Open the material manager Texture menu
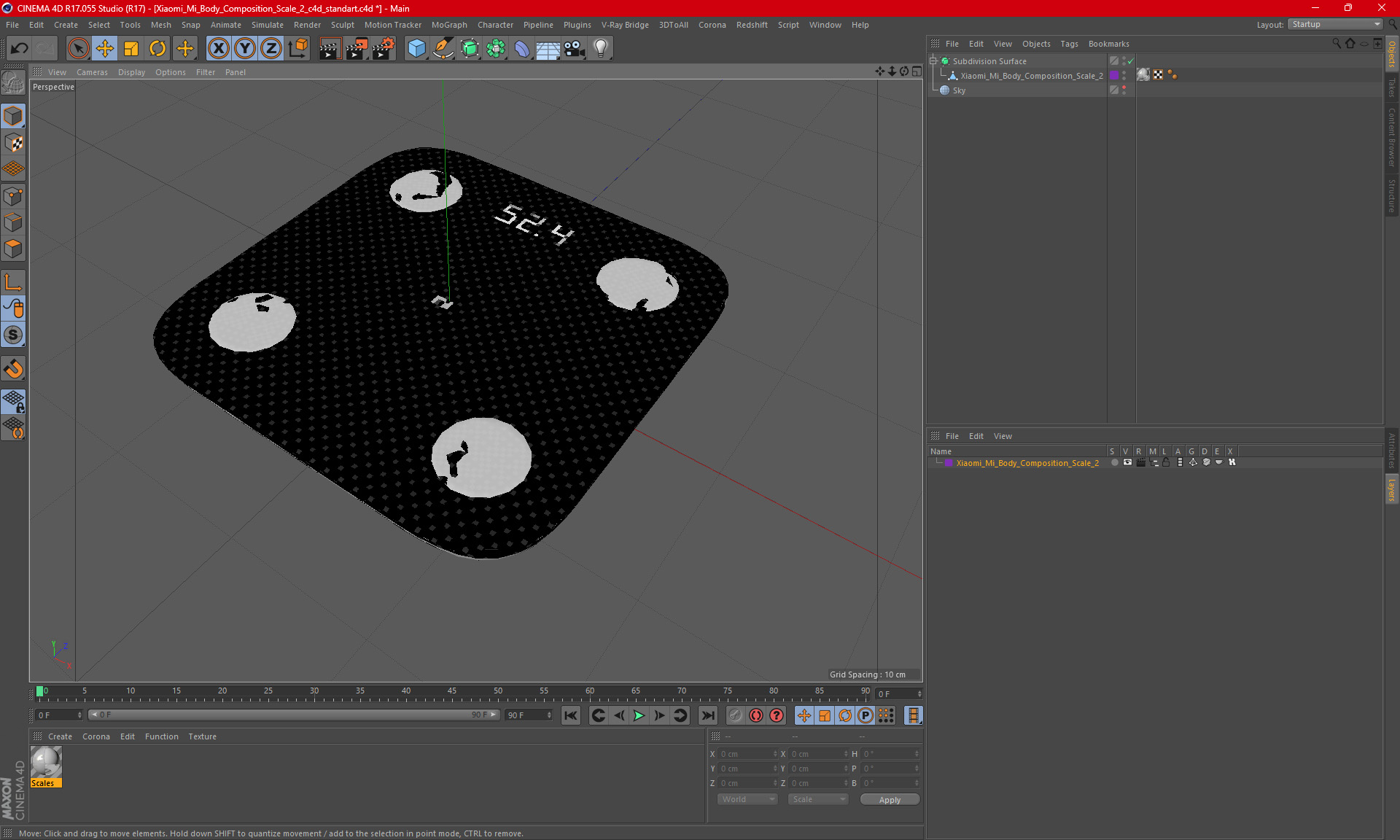The image size is (1400, 840). coord(202,736)
